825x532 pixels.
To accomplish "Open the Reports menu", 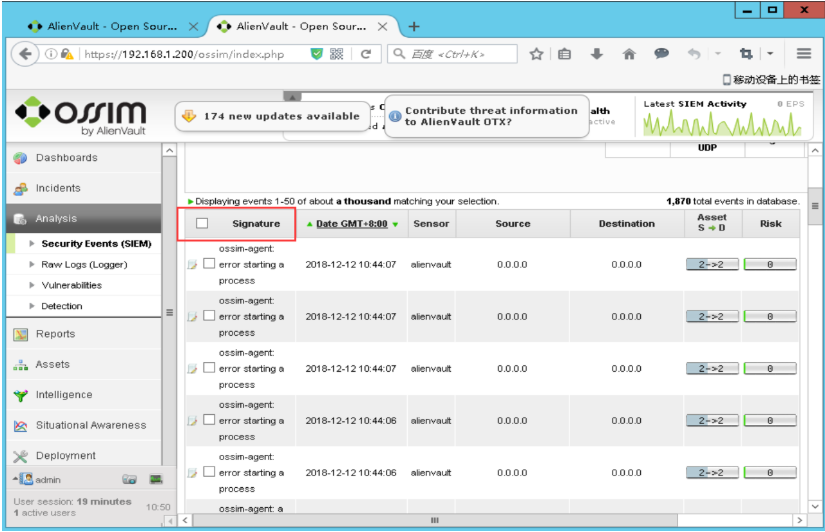I will tap(84, 334).
